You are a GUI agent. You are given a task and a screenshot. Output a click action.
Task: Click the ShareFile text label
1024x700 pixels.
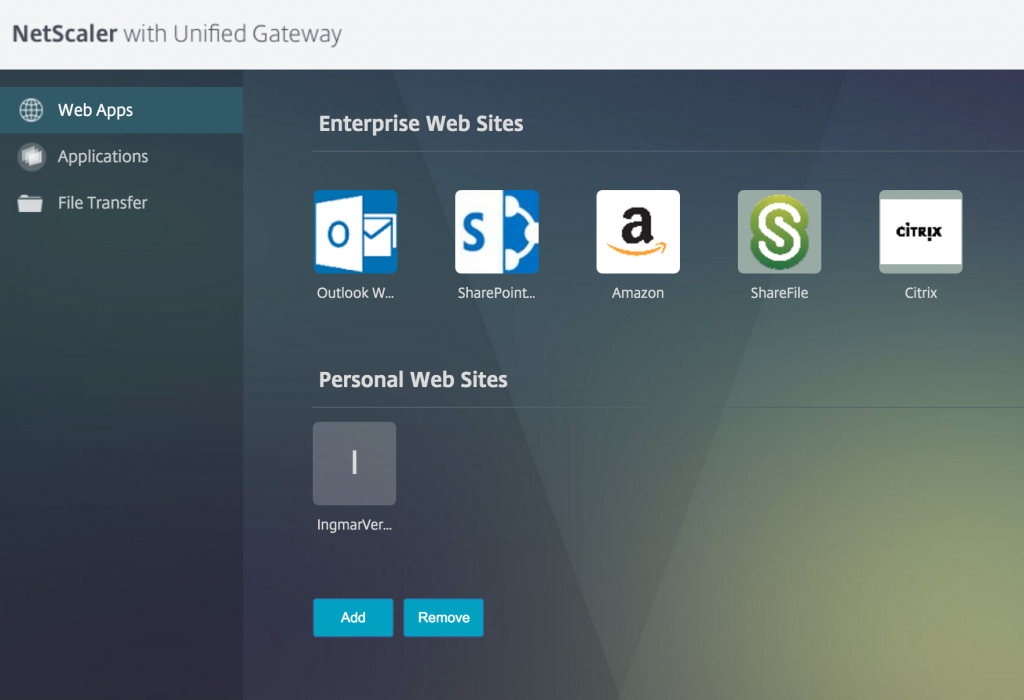pos(779,293)
